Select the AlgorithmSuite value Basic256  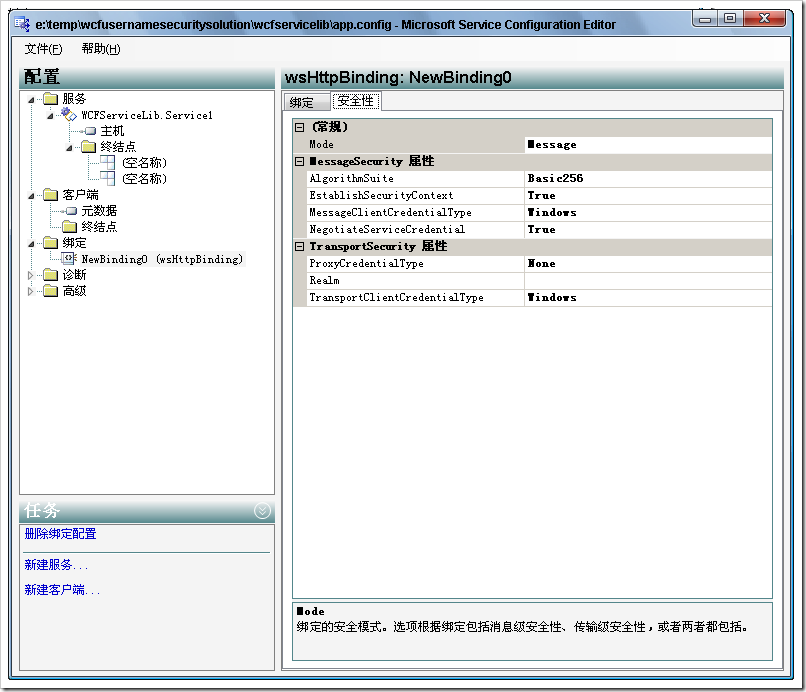point(648,178)
